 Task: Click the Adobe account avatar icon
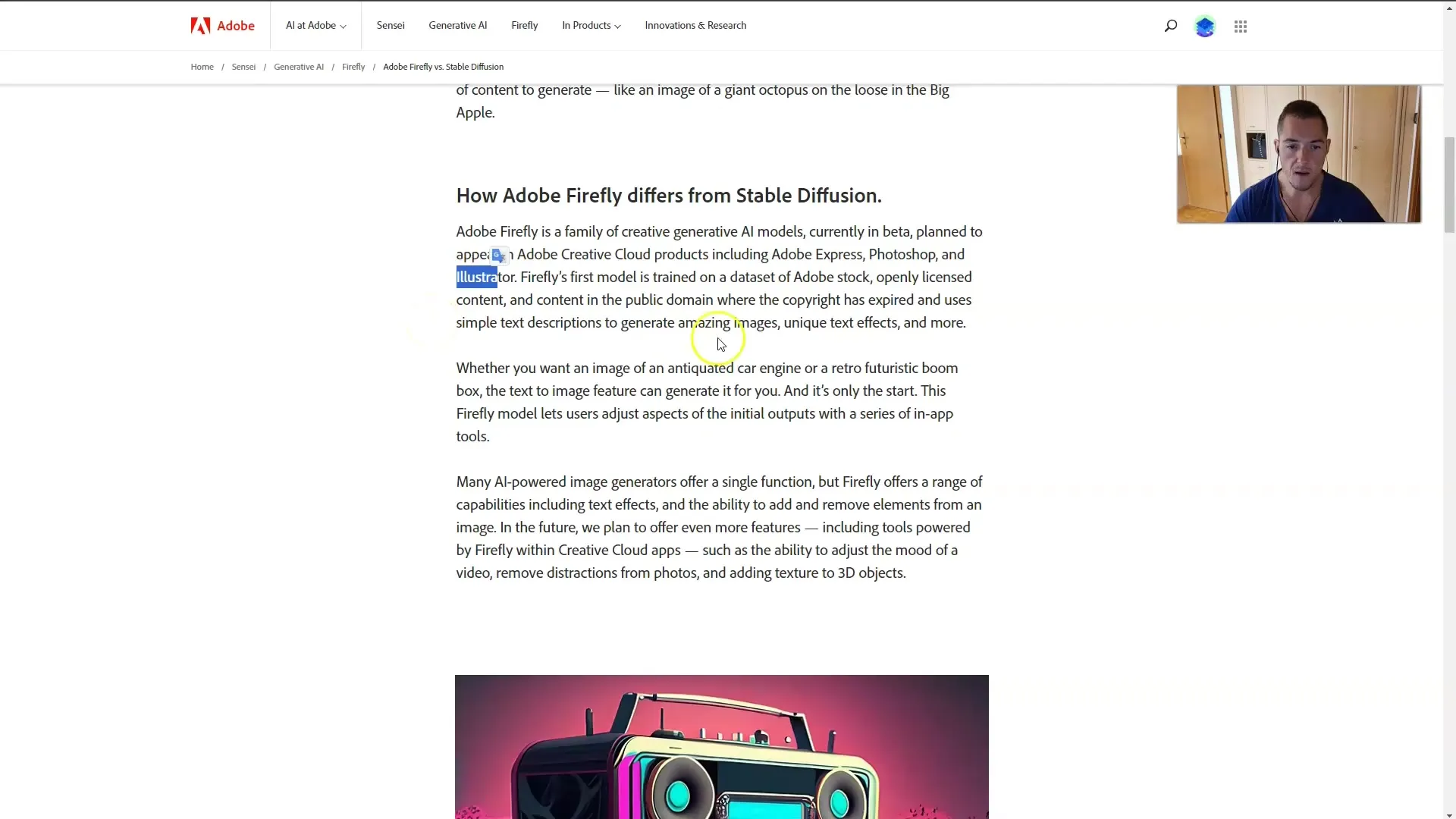click(1205, 25)
